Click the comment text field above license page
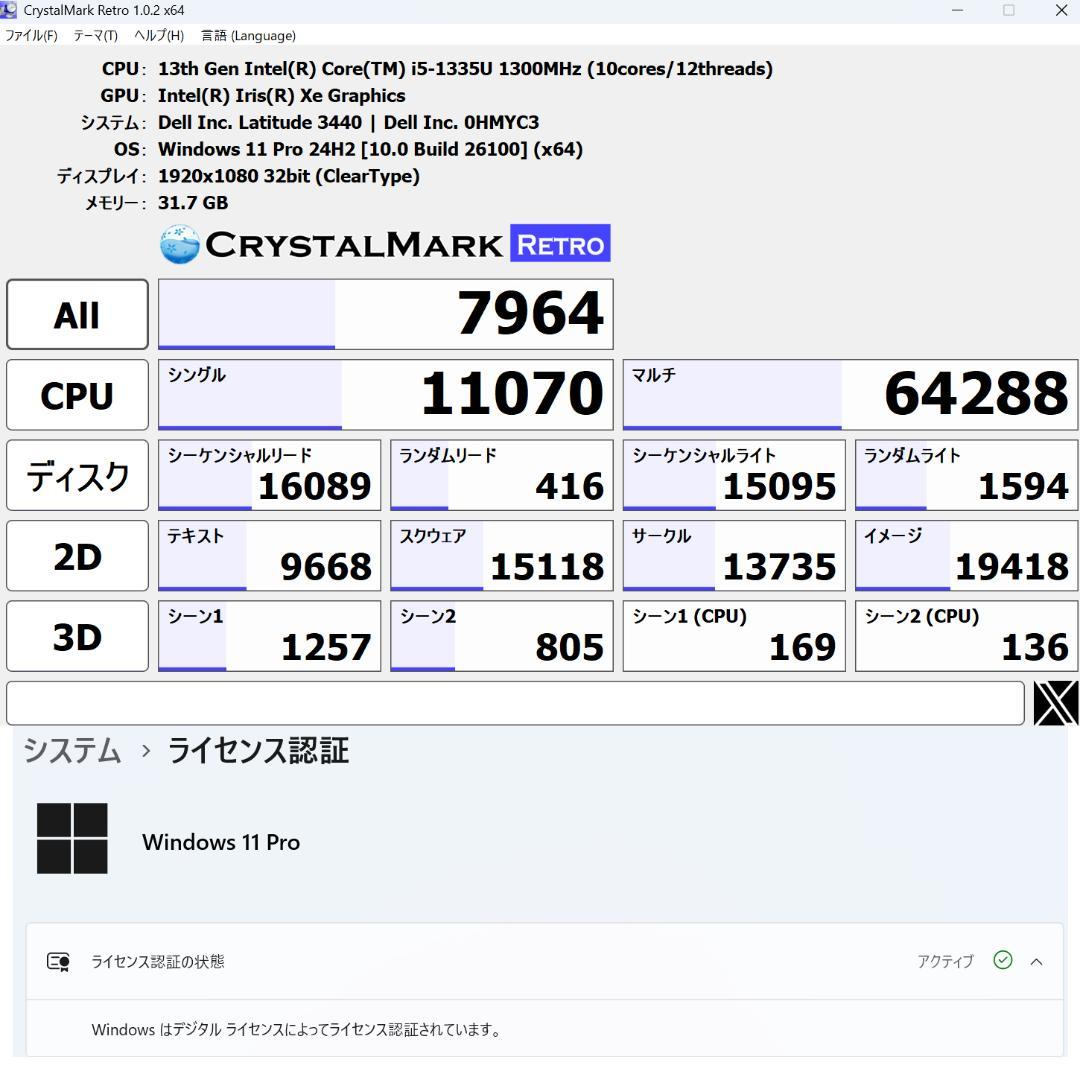 [x=515, y=703]
